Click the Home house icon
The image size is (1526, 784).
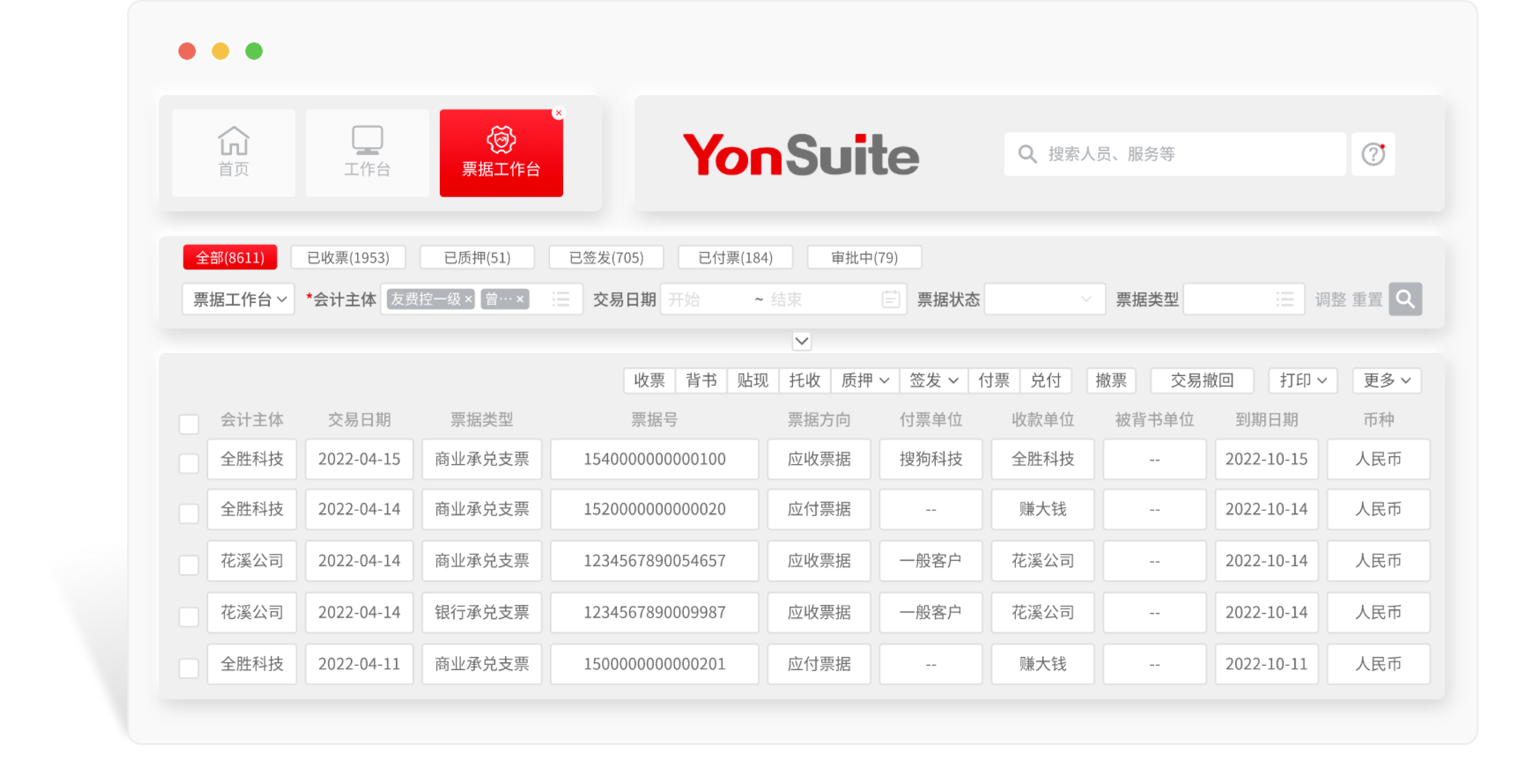coord(233,141)
